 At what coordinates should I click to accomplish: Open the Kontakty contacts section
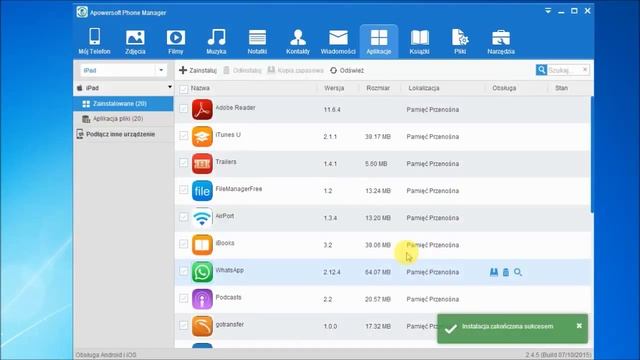tap(298, 41)
